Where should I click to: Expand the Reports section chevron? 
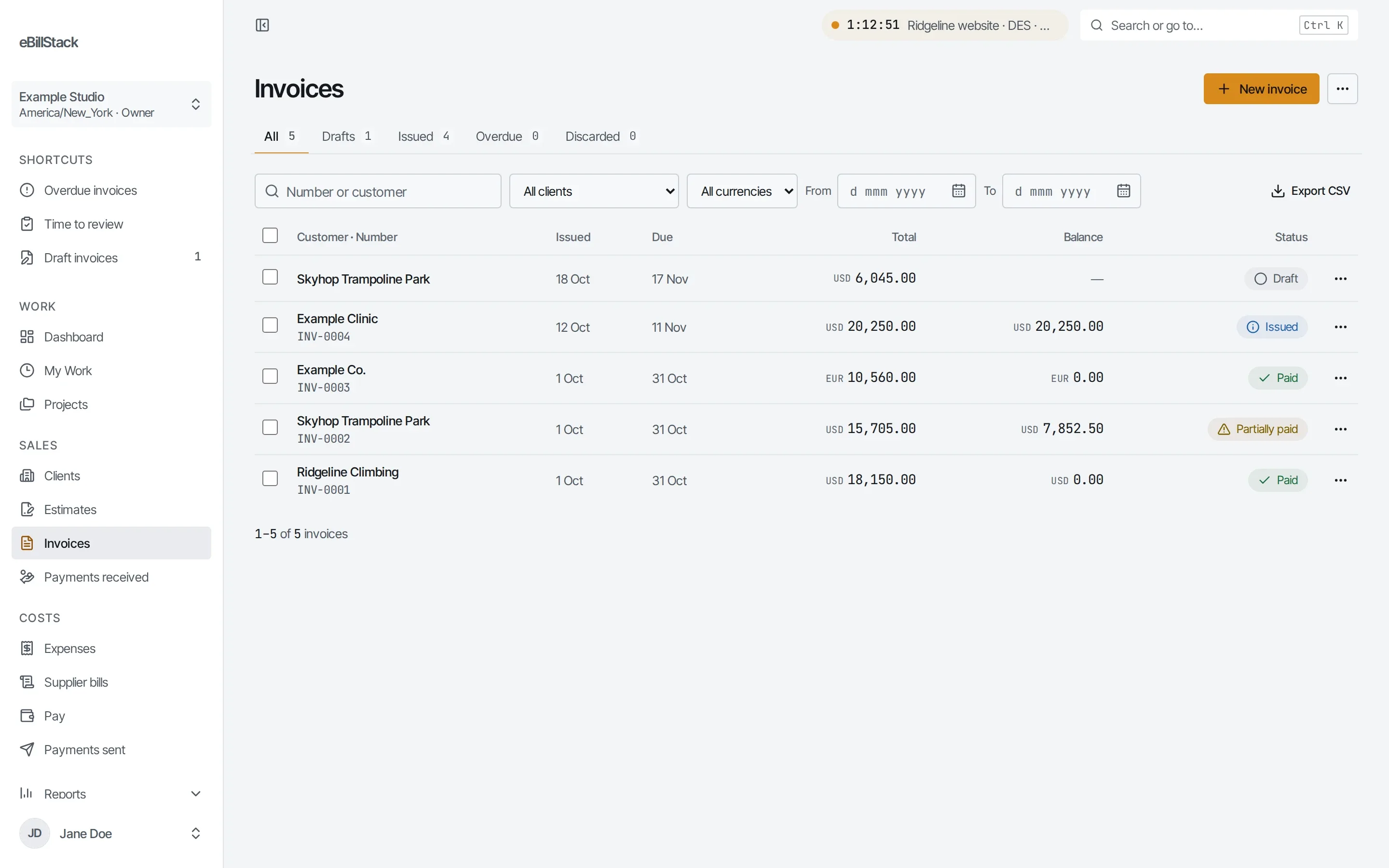click(x=195, y=794)
